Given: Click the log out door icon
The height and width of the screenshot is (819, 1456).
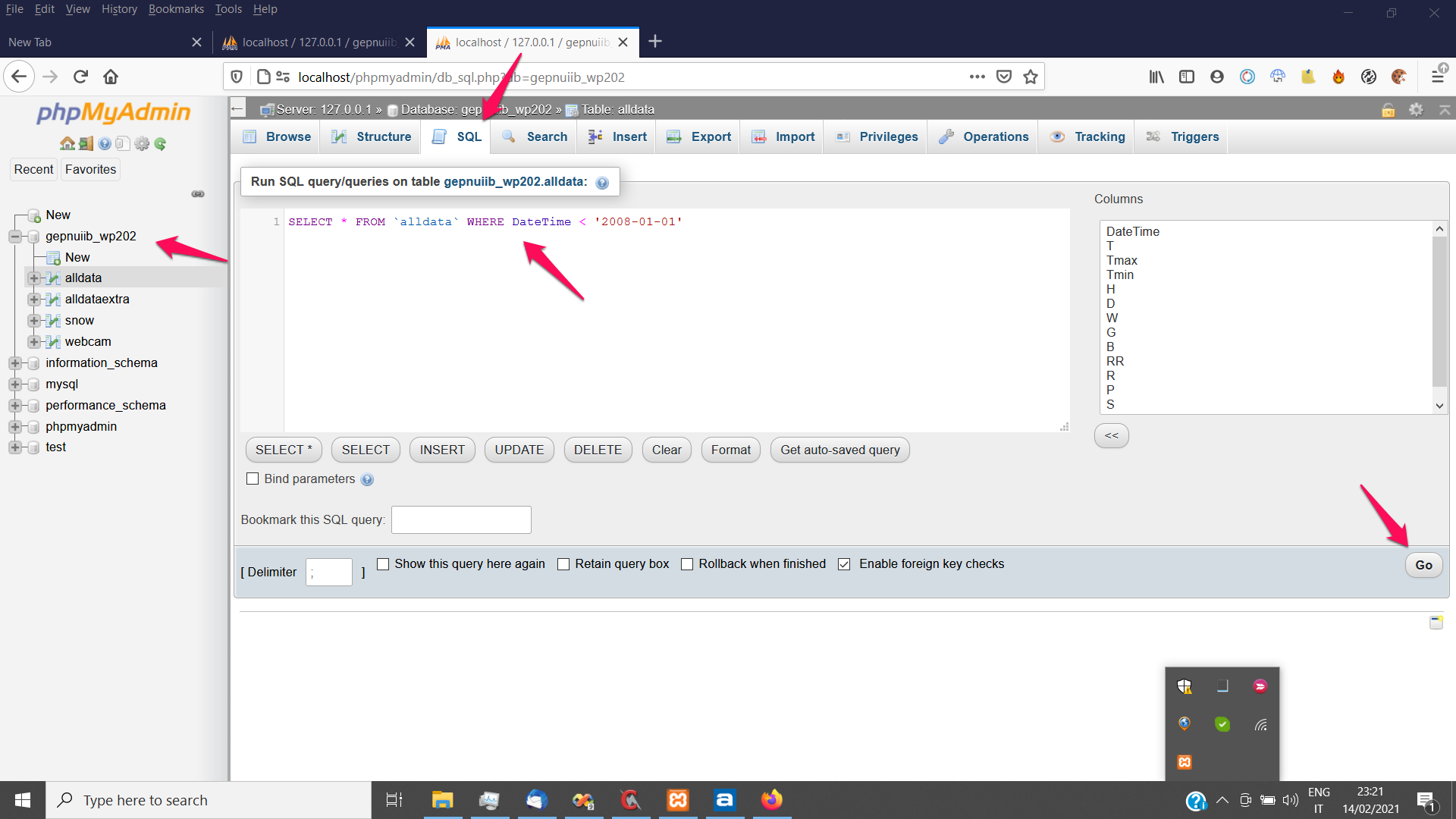Looking at the screenshot, I should click(x=86, y=143).
